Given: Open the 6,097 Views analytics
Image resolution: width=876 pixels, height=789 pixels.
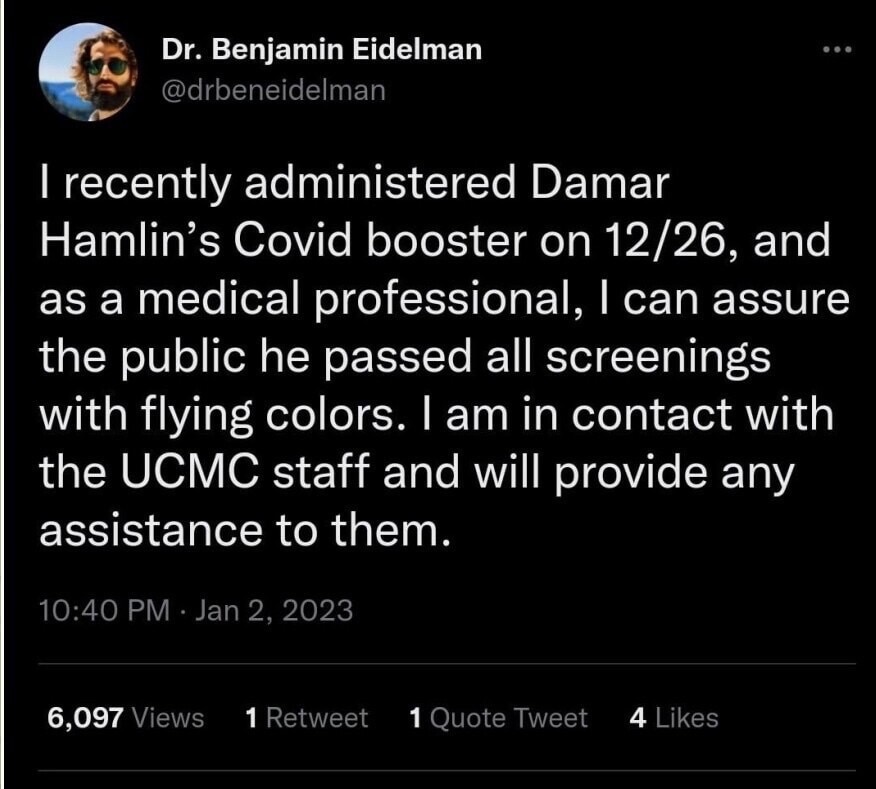Looking at the screenshot, I should point(125,717).
